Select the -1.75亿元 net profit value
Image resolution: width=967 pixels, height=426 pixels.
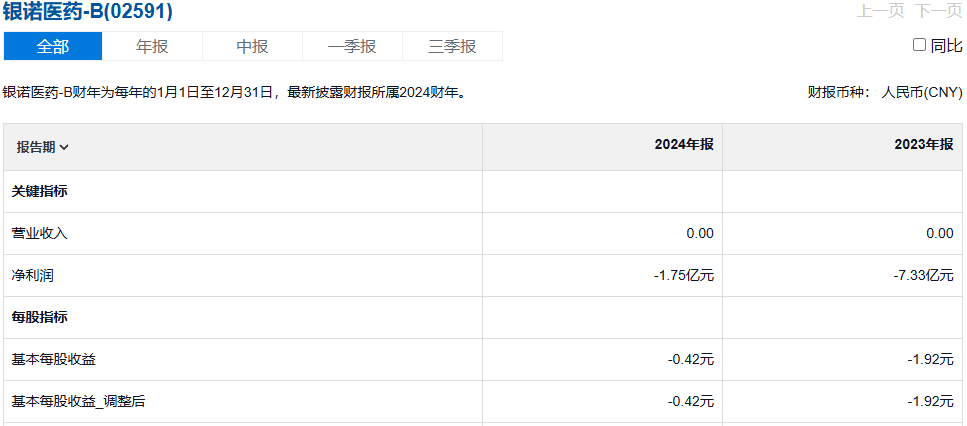[683, 276]
